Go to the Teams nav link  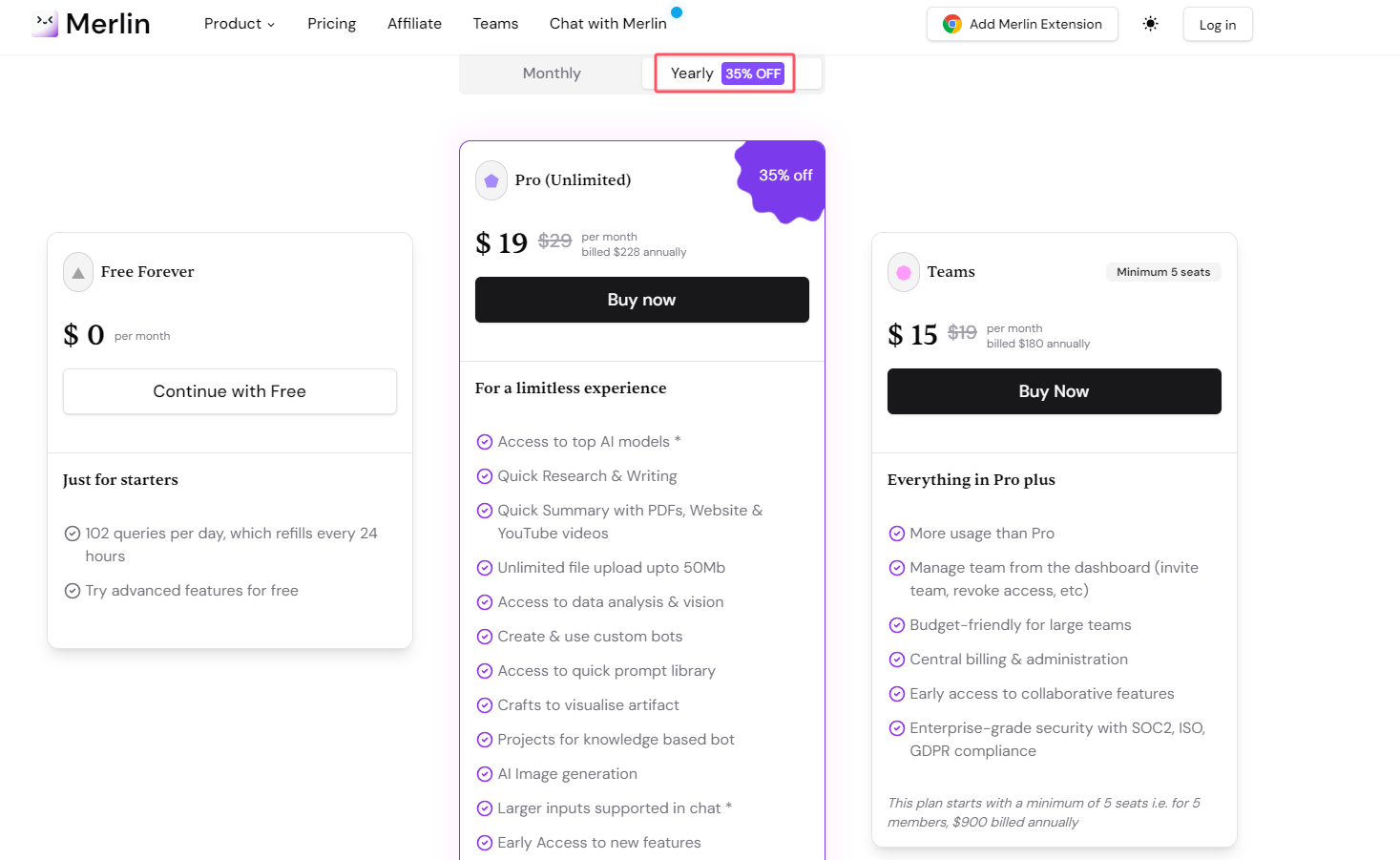[x=495, y=24]
